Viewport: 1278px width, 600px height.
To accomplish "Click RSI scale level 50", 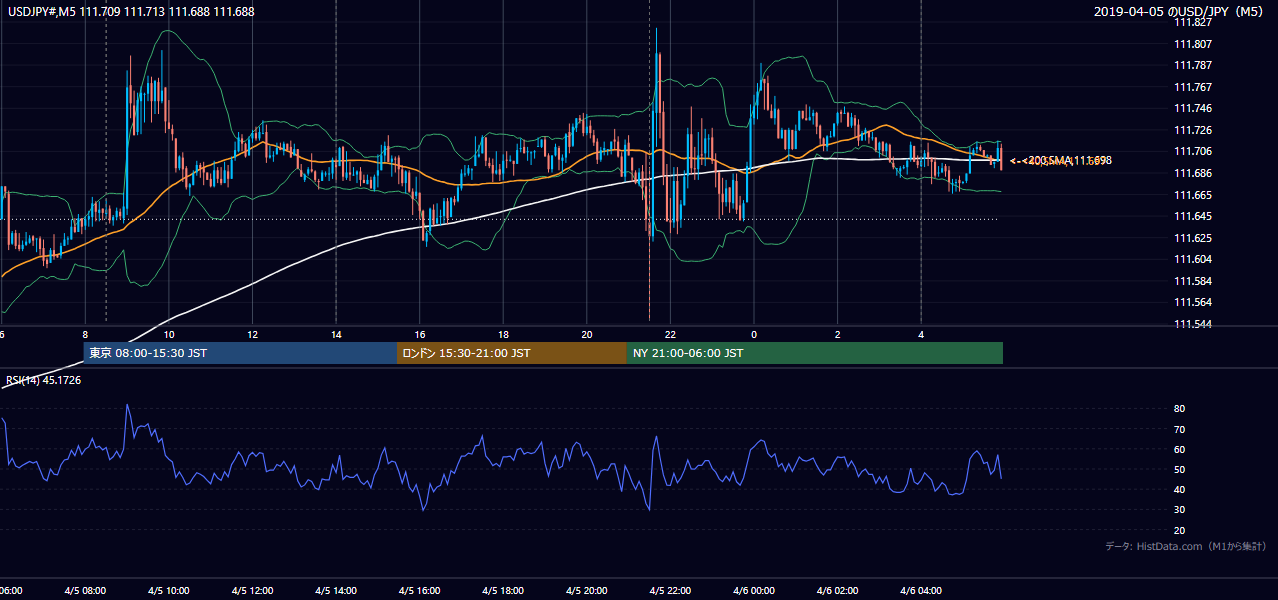I will 1179,470.
